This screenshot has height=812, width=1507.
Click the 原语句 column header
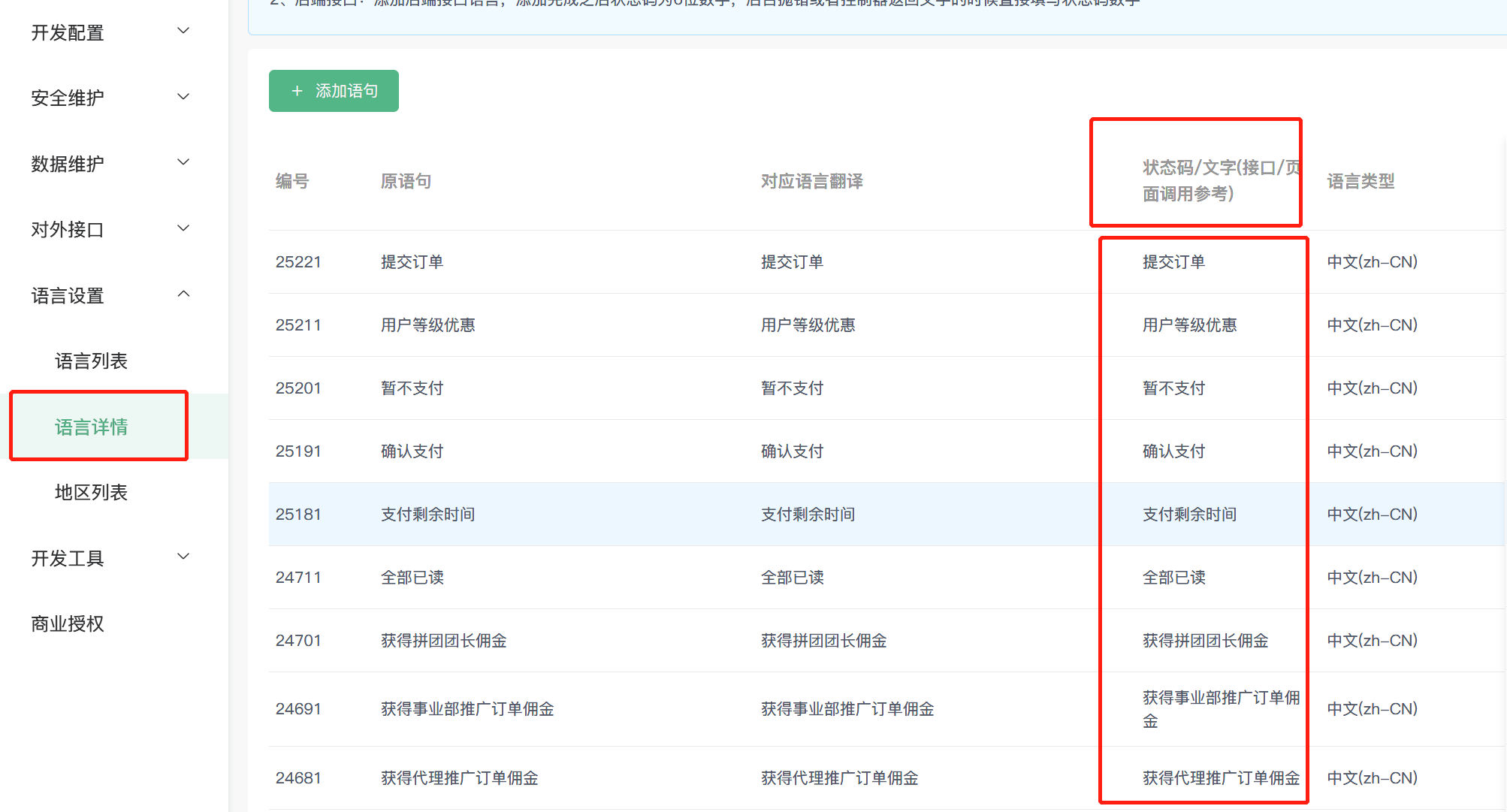pyautogui.click(x=406, y=181)
